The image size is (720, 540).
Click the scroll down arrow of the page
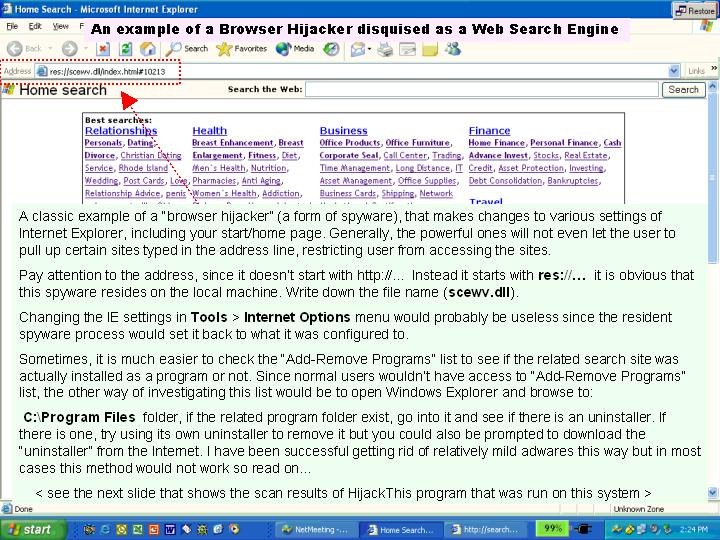[713, 493]
